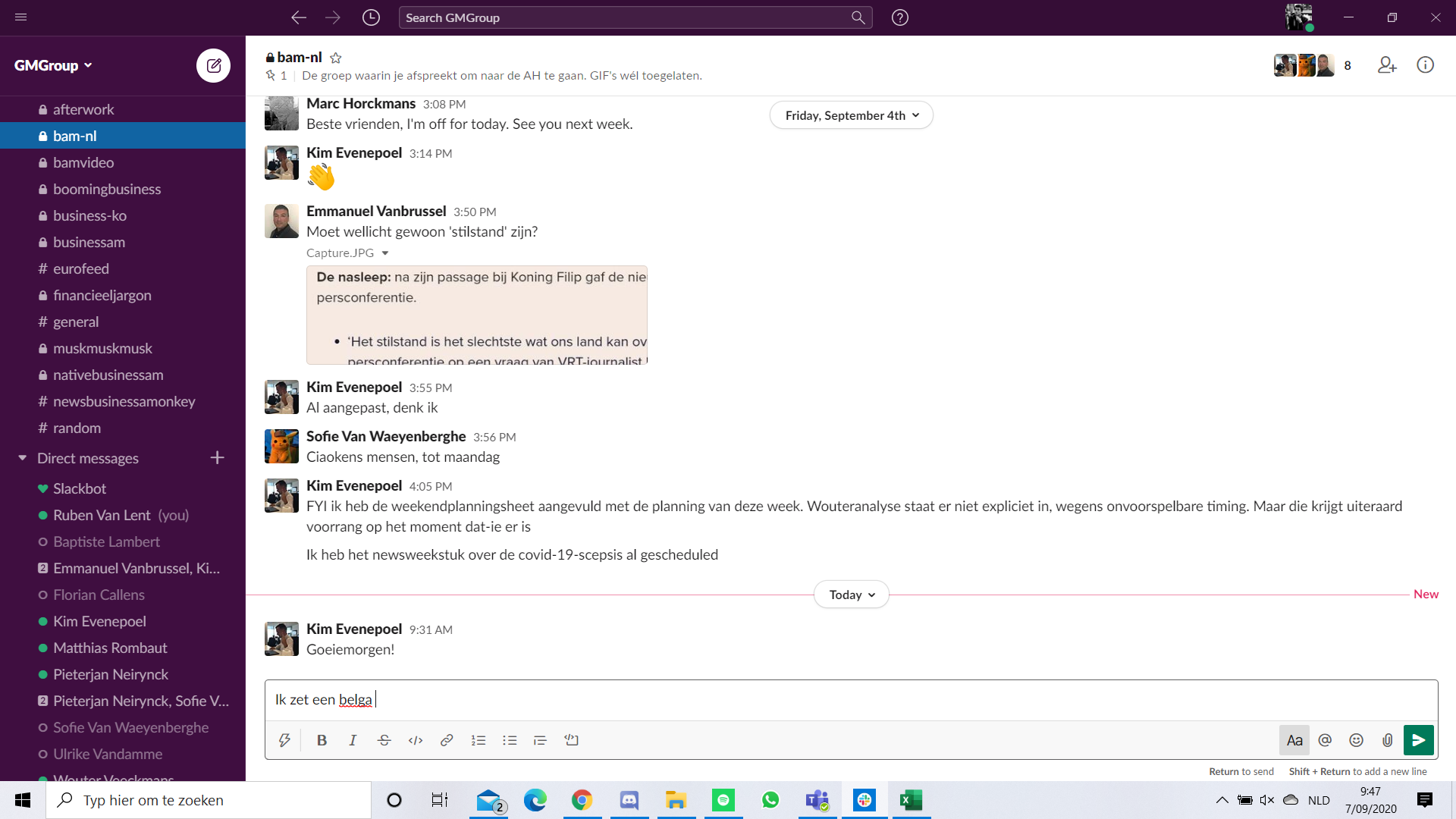Toggle bold formatting
The width and height of the screenshot is (1456, 819).
(x=322, y=740)
